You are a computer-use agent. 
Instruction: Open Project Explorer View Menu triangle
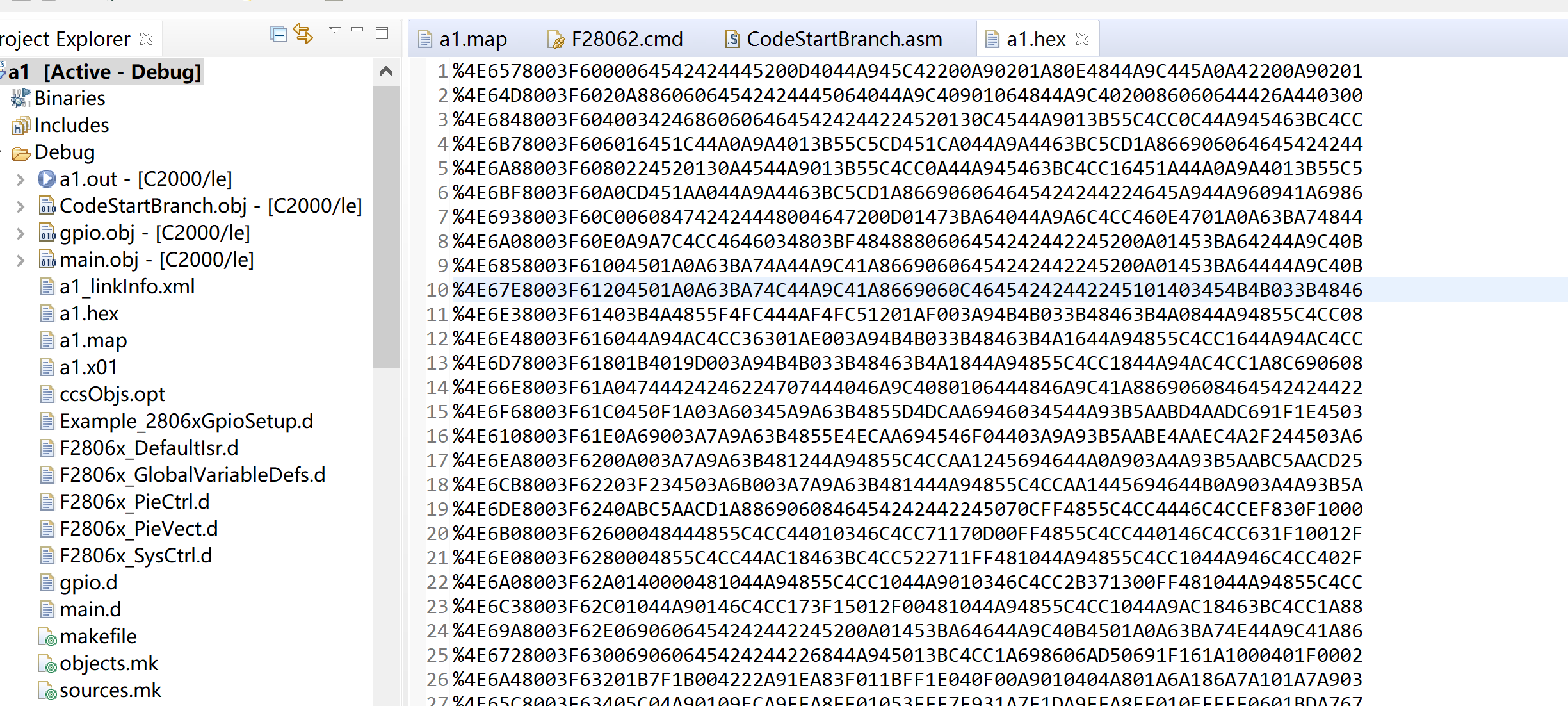[x=334, y=29]
